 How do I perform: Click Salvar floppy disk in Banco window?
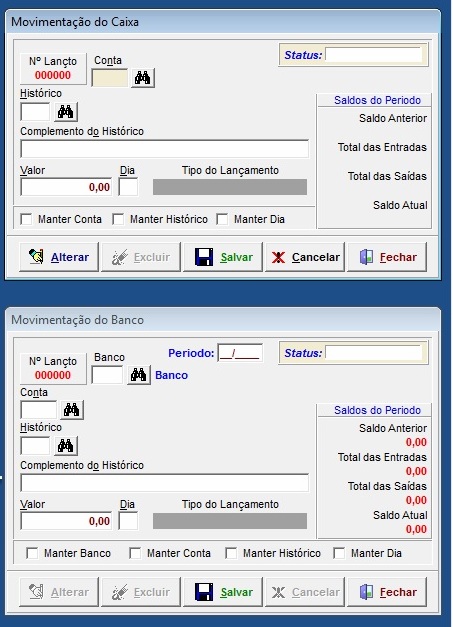[x=204, y=592]
